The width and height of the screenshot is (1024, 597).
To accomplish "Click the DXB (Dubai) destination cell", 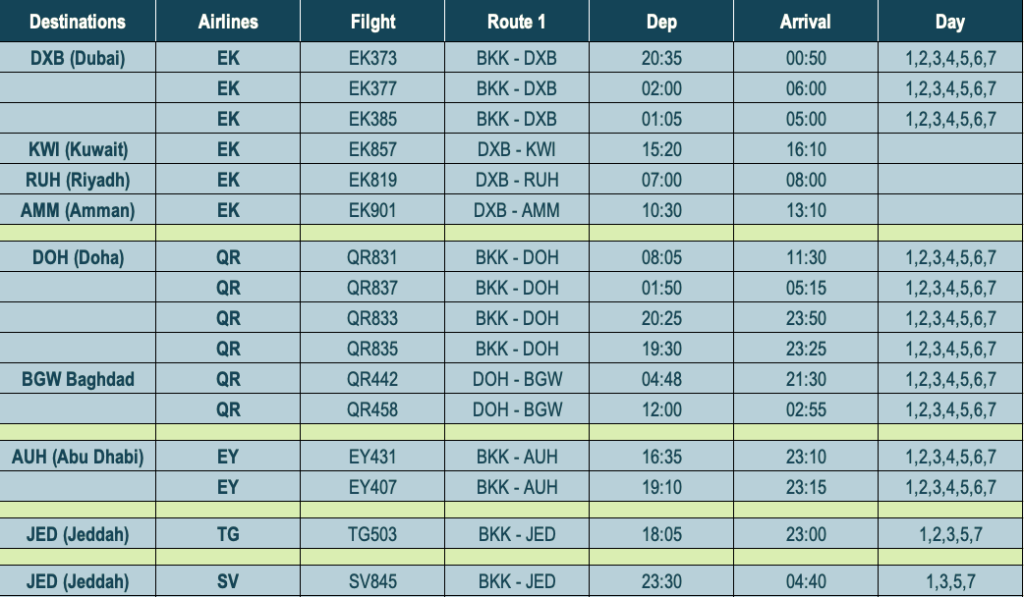I will 77,58.
